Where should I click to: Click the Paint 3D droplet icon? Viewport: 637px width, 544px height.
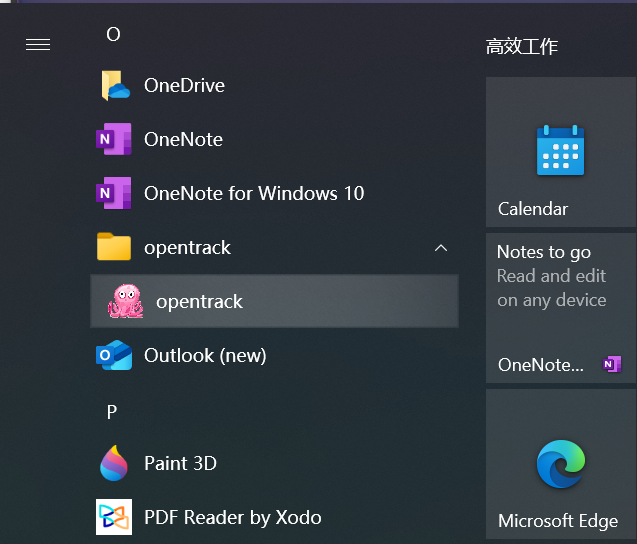coord(114,463)
